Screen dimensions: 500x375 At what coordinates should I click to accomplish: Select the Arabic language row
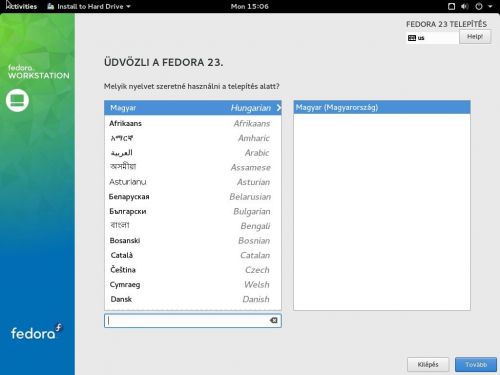click(x=193, y=153)
